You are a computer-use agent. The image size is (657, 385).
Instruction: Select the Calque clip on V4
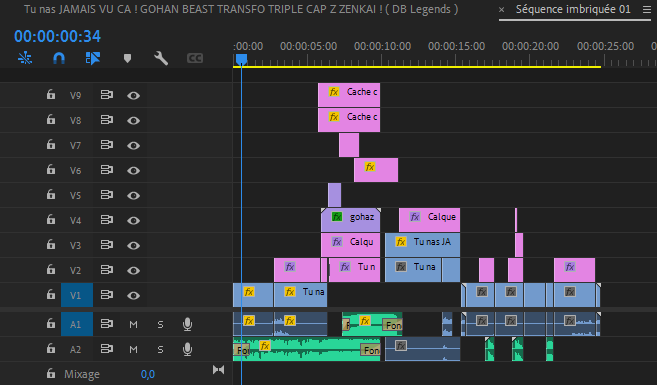click(429, 220)
